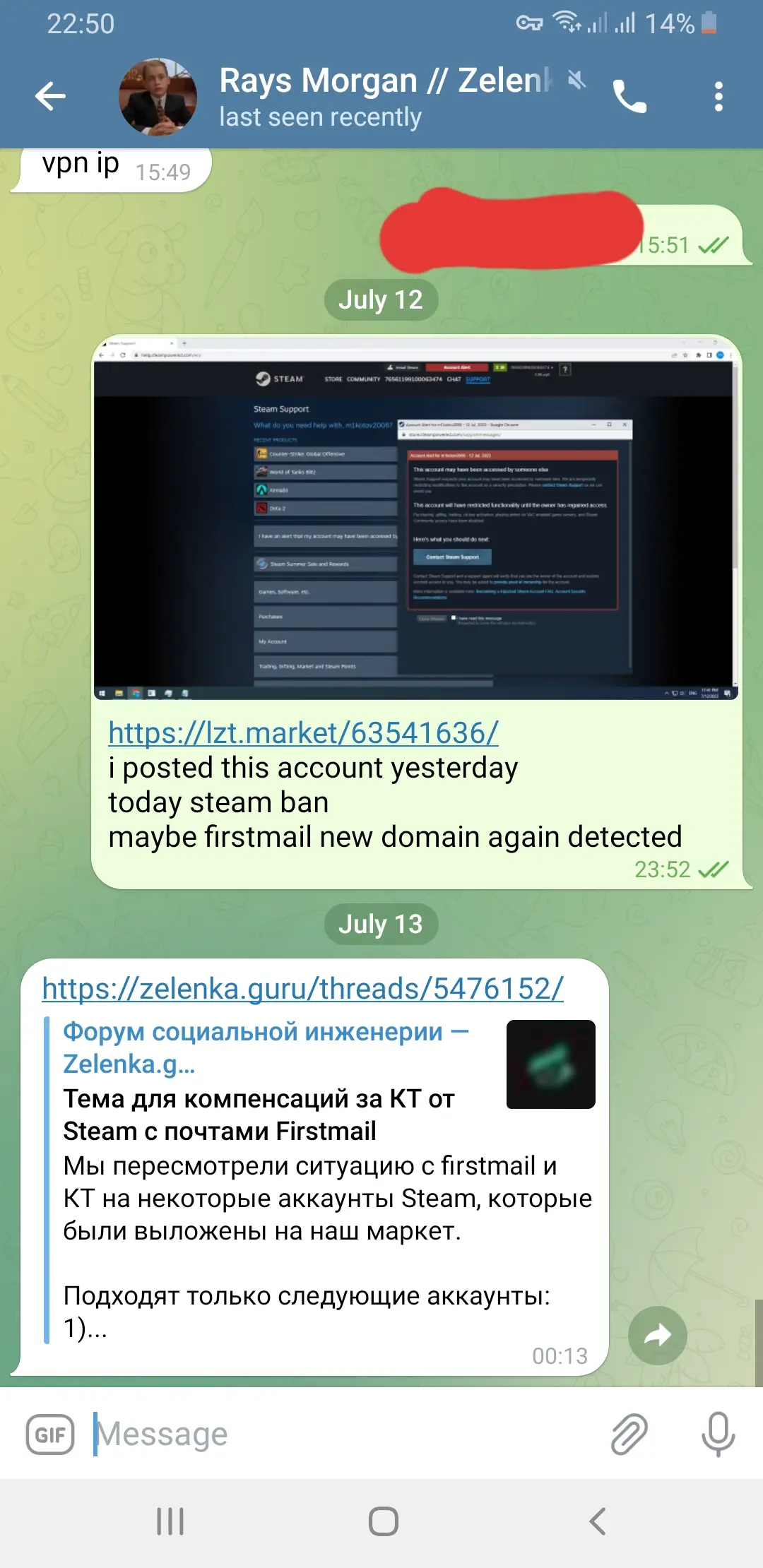View the Steam Support screenshot image
Viewport: 763px width, 1568px height.
[416, 518]
